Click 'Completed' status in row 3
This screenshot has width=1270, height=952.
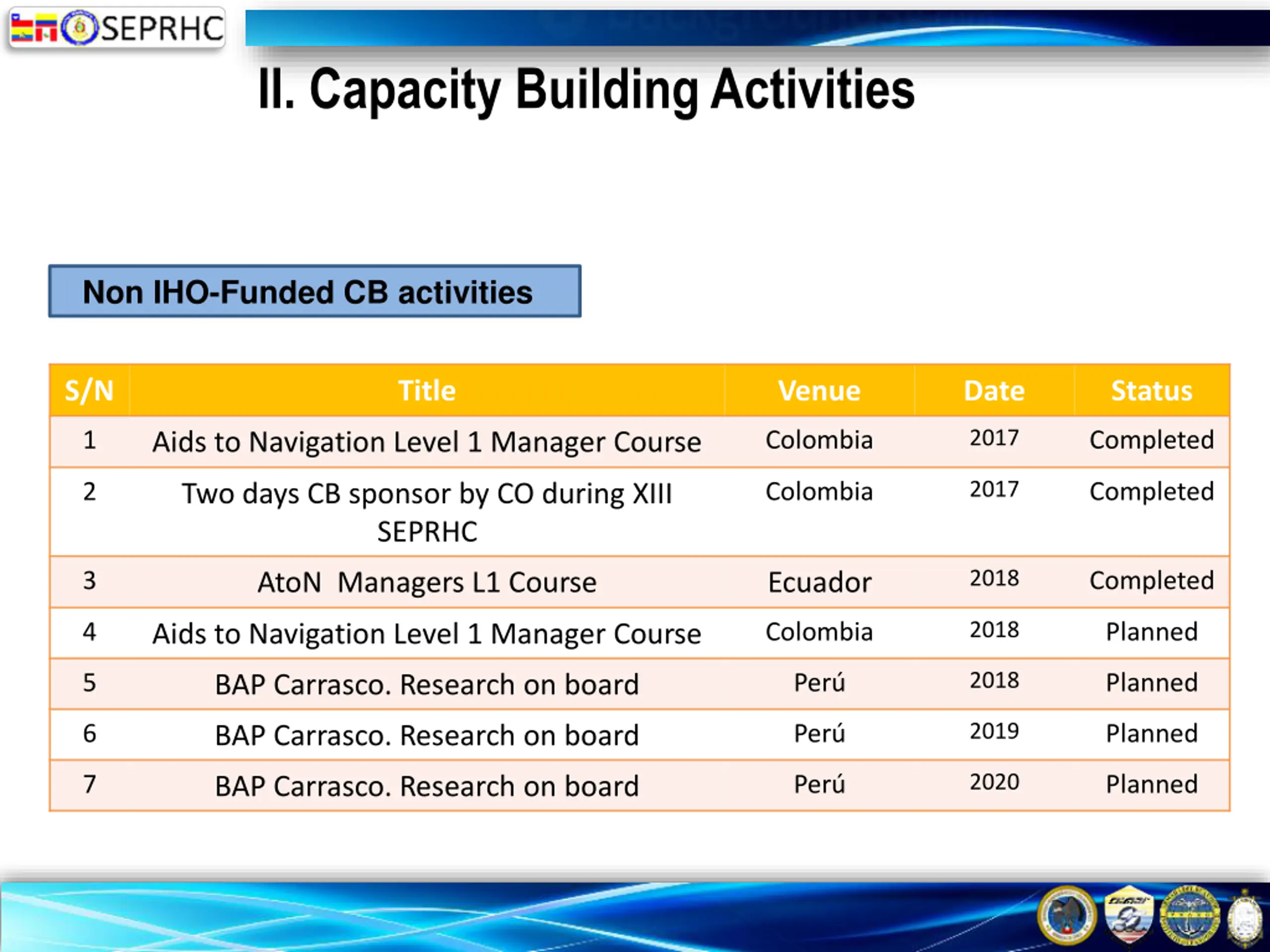[x=1152, y=581]
